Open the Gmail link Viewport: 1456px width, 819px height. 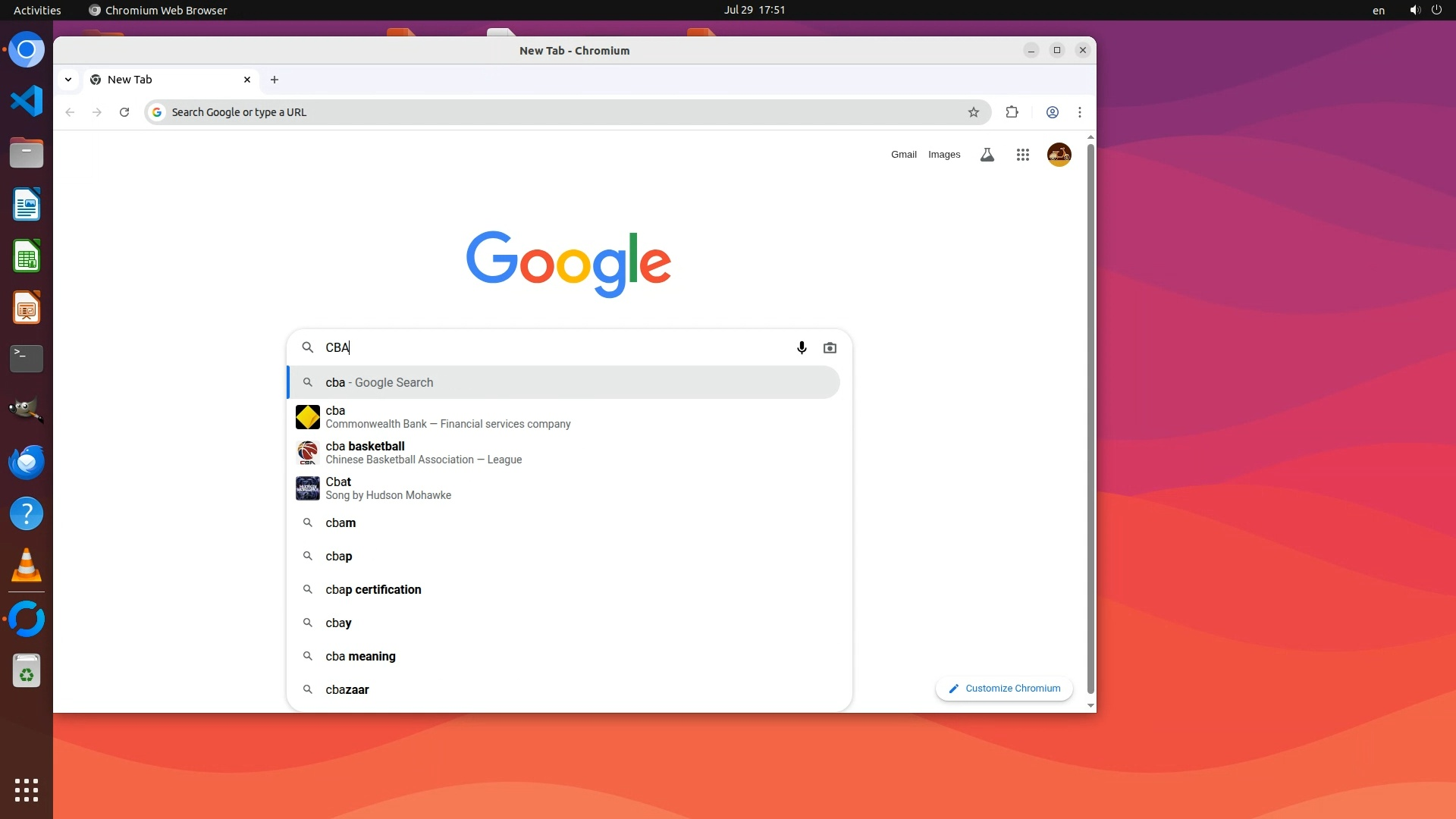[903, 155]
